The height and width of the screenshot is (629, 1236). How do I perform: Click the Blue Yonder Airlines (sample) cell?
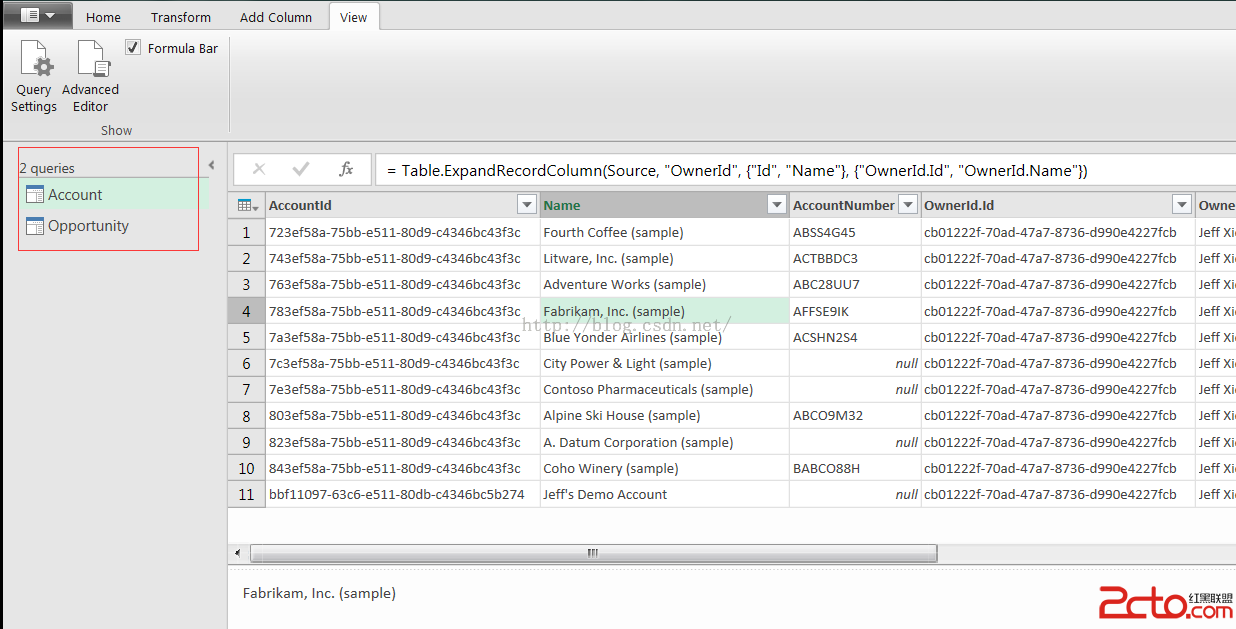coord(665,337)
